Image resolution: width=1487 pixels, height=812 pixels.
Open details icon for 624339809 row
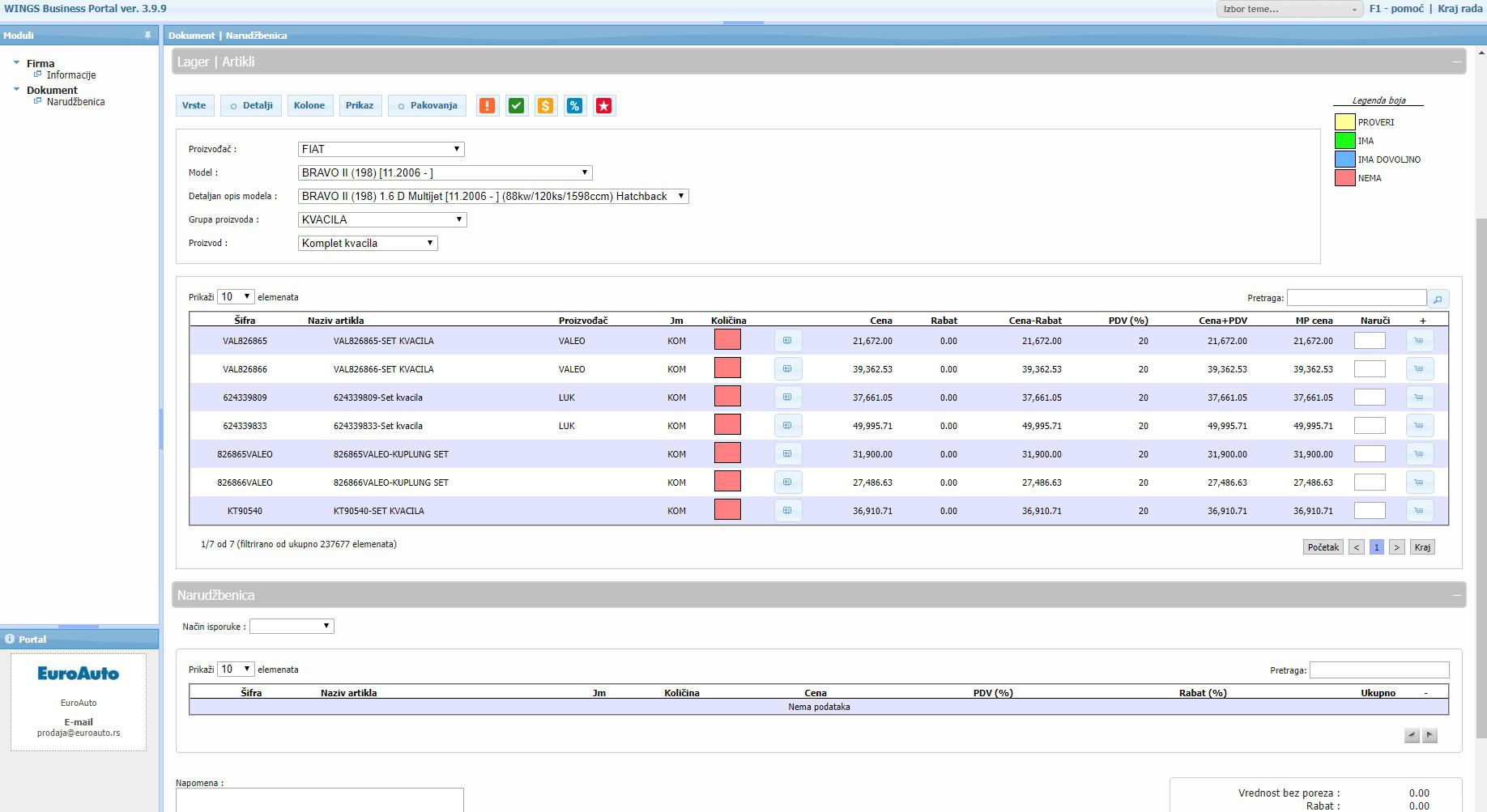coord(788,397)
